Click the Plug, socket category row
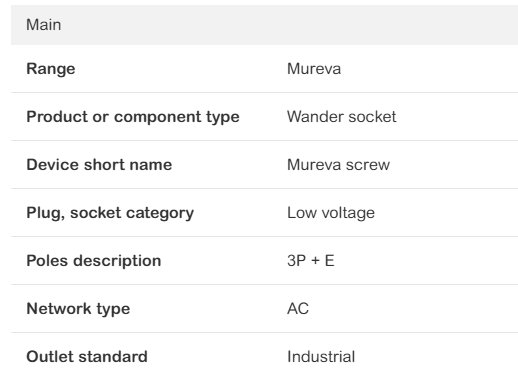This screenshot has width=518, height=375. coord(264,213)
